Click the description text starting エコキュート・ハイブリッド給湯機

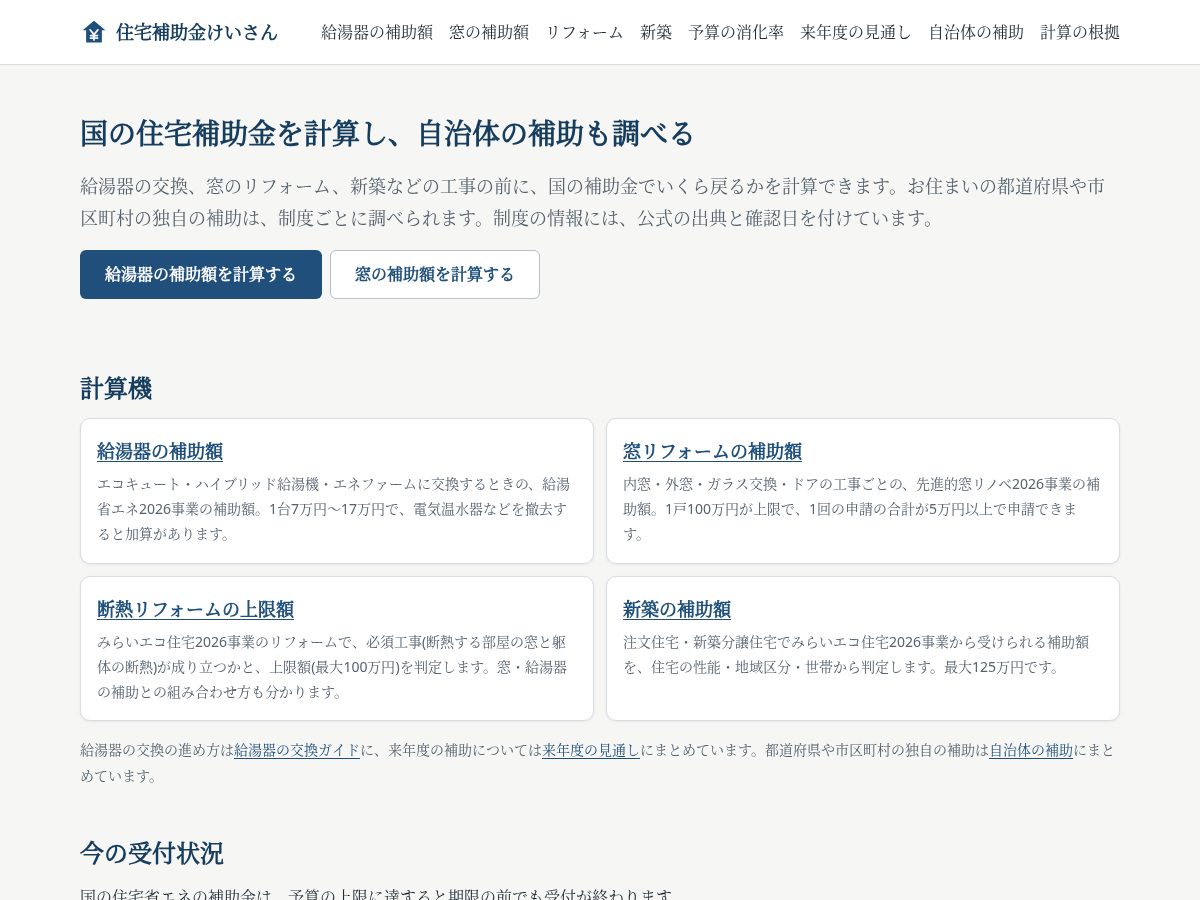(335, 509)
